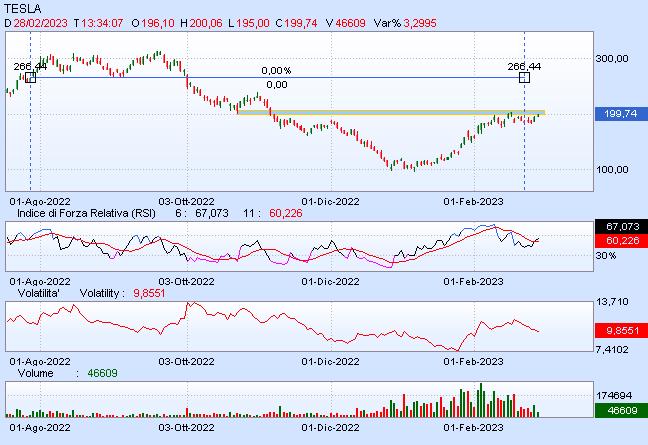Screen dimensions: 648x445
Task: Click 01-Dic-2022 under the RSI panel
Action: [x=330, y=282]
